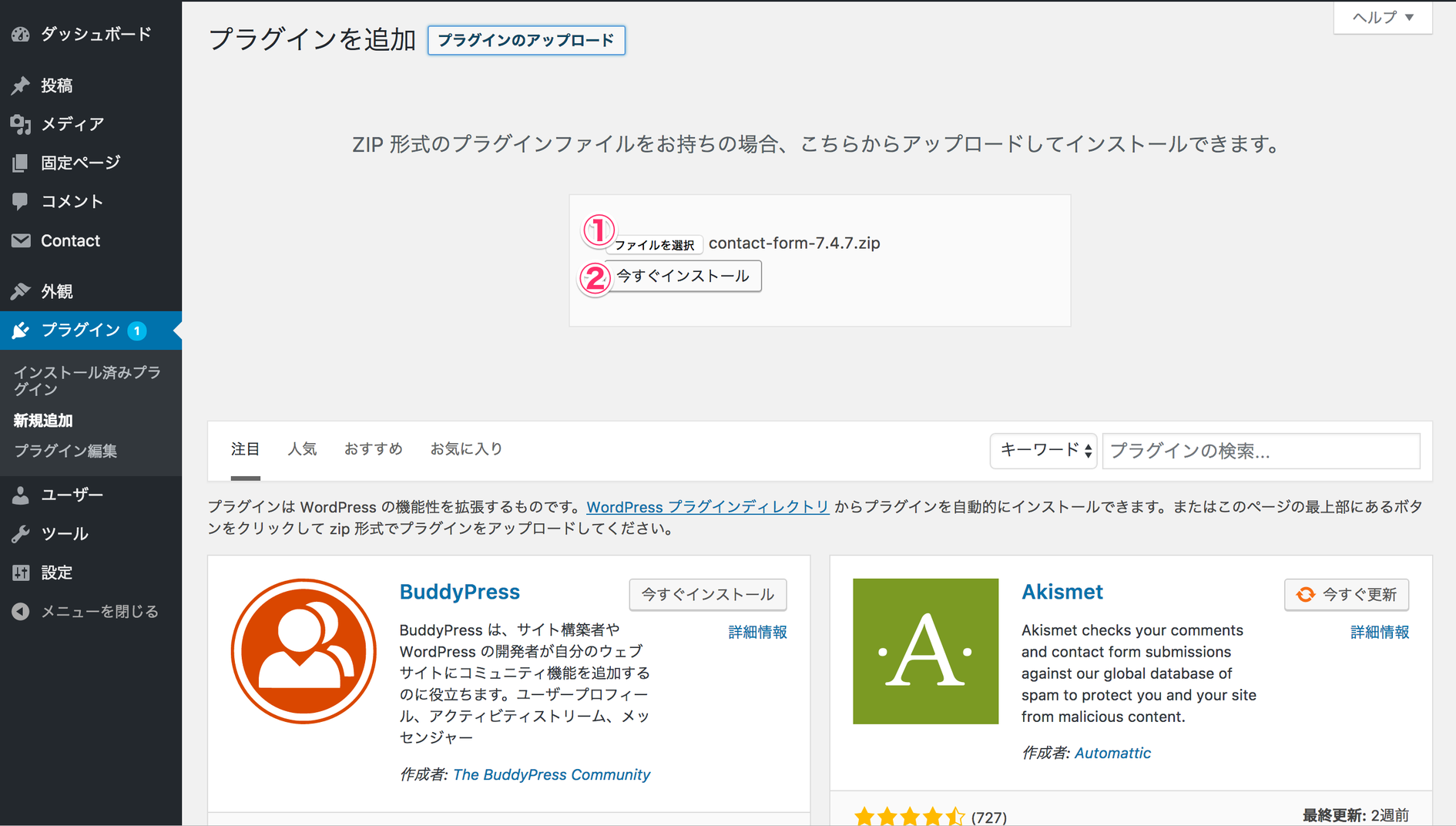
Task: Select 新規追加 in plugin submenu
Action: (x=43, y=421)
